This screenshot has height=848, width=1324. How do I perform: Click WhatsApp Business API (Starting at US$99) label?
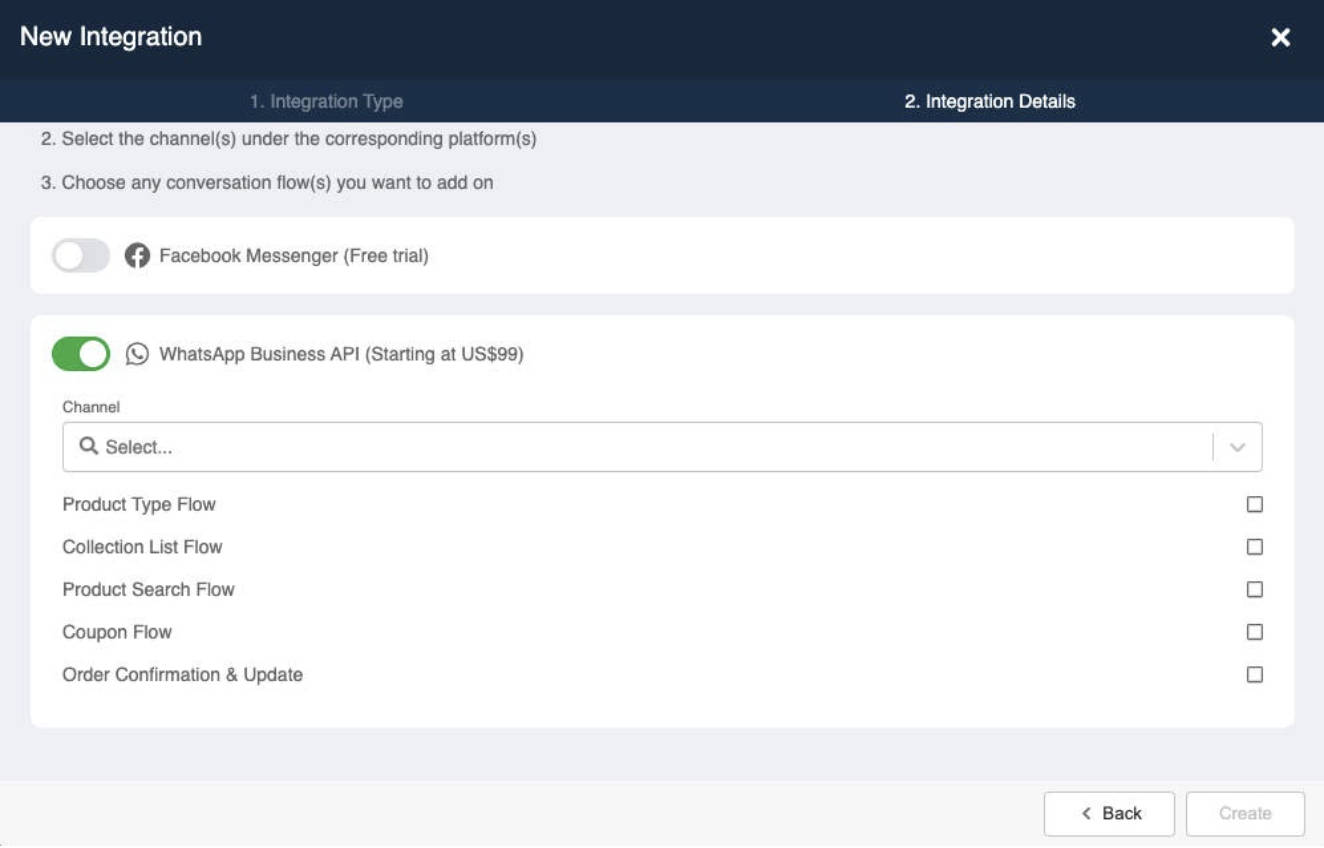click(x=341, y=354)
